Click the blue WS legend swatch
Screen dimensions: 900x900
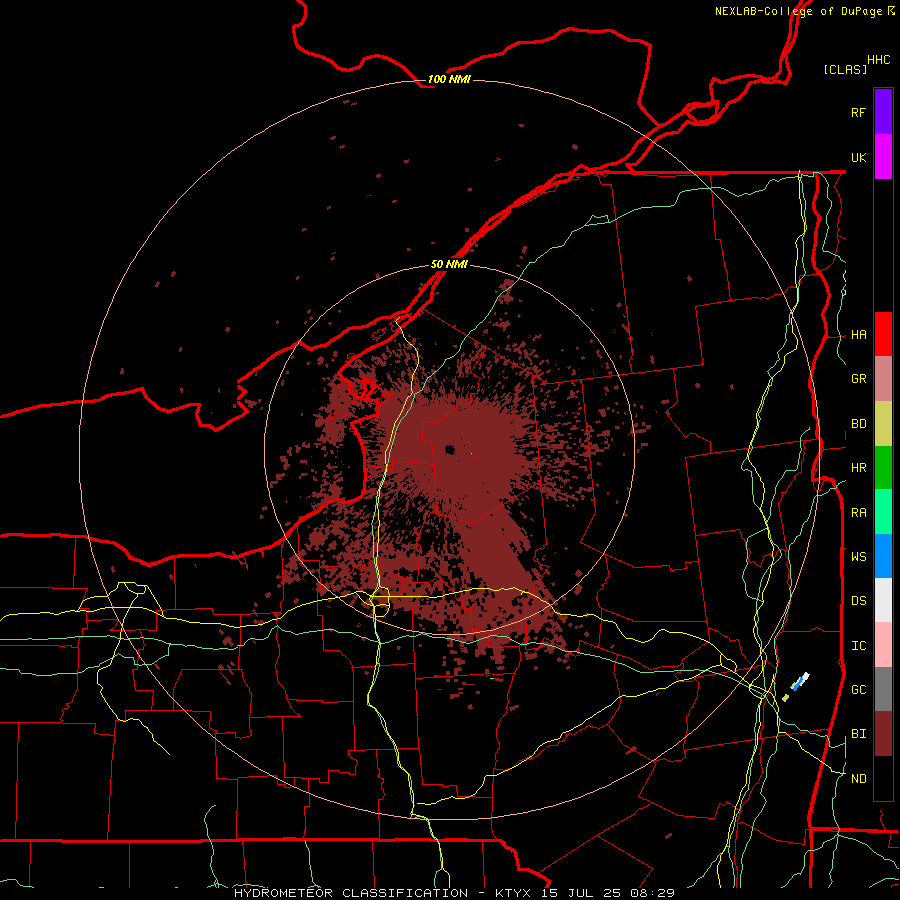[883, 556]
